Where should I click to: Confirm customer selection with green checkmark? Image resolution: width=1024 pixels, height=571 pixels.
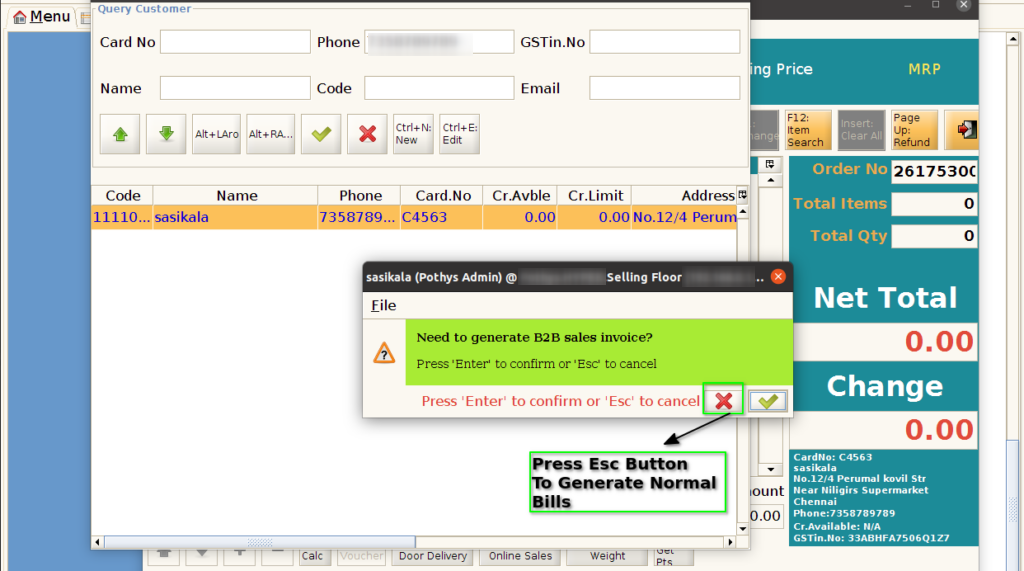pos(321,134)
